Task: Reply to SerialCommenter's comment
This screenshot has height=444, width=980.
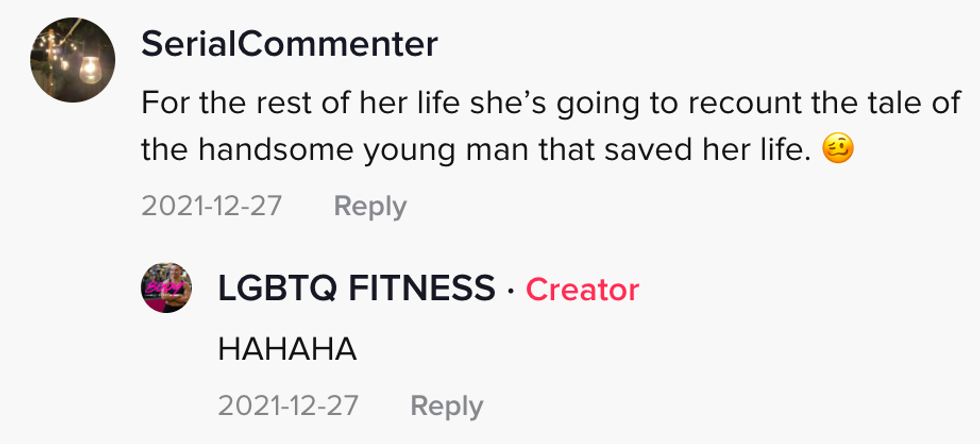Action: click(370, 206)
